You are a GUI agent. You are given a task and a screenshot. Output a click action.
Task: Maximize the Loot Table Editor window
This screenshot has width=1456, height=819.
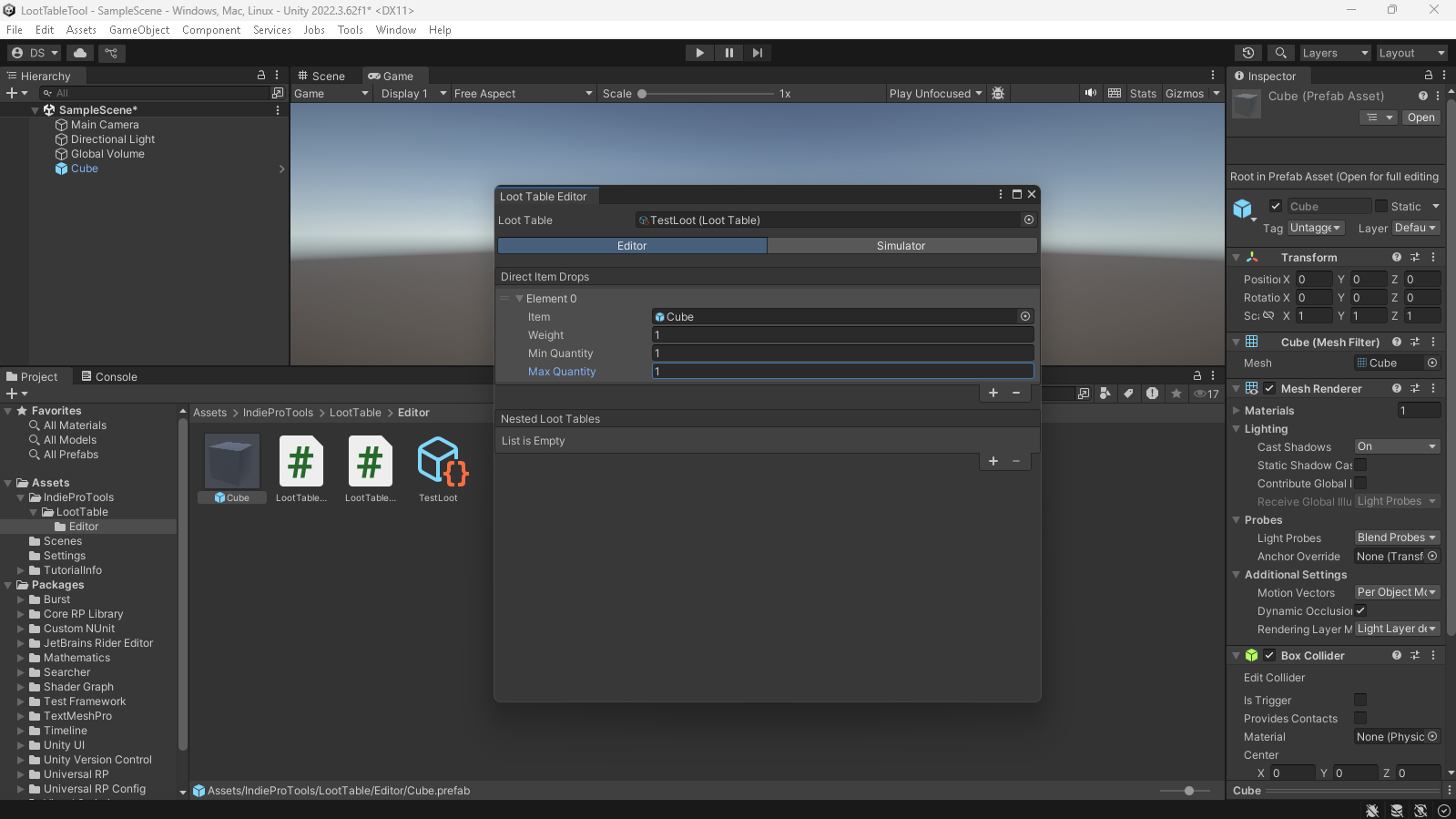coord(1017,194)
